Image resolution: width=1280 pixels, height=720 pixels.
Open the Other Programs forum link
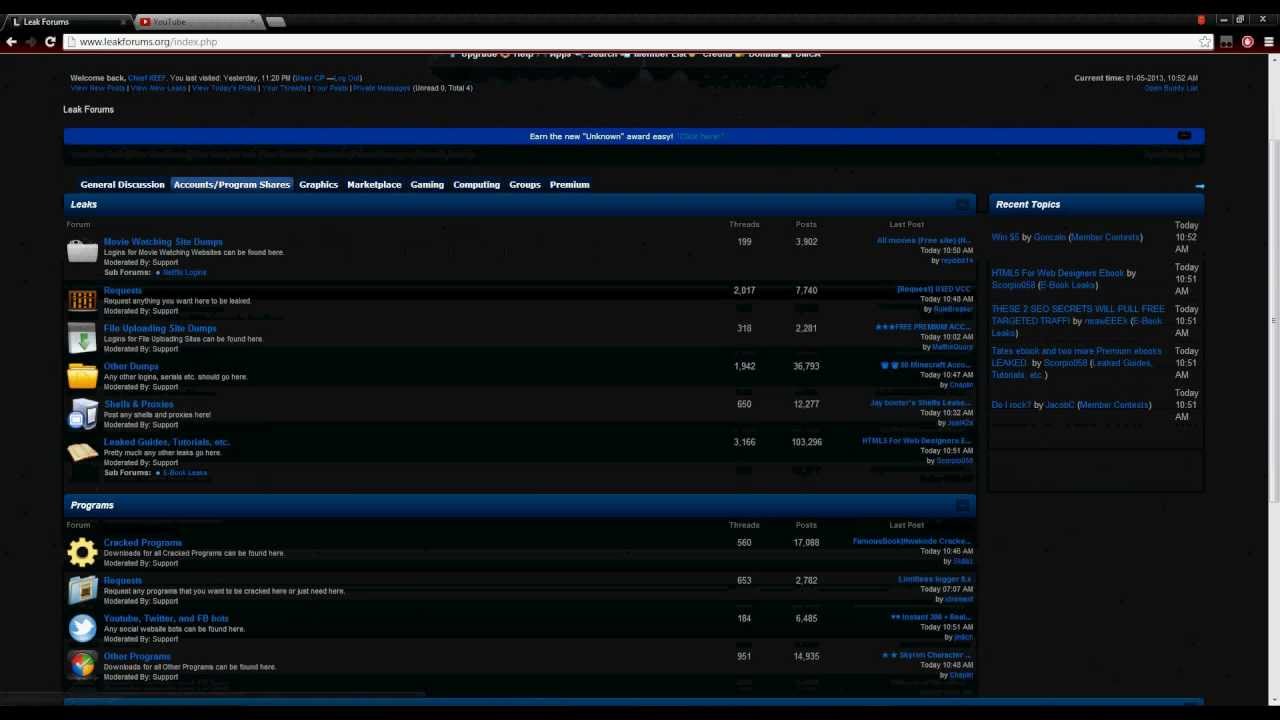tap(137, 656)
